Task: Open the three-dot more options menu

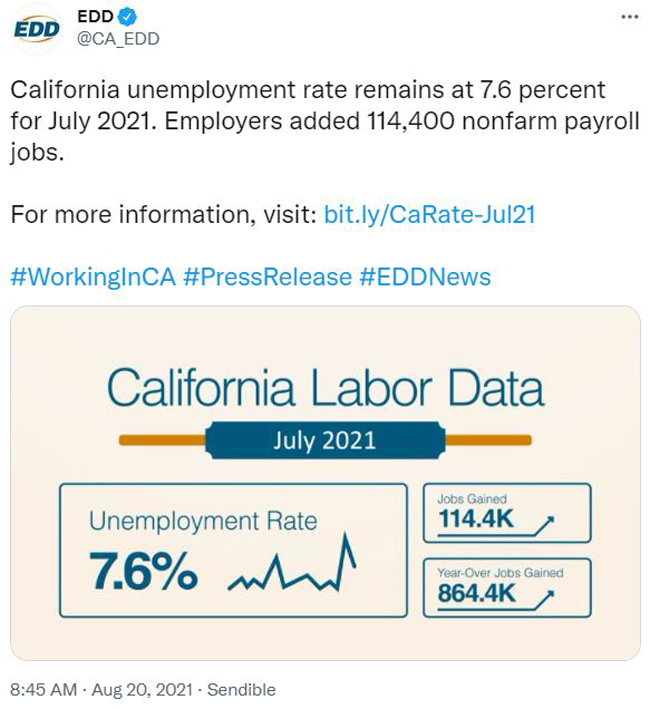Action: point(630,17)
